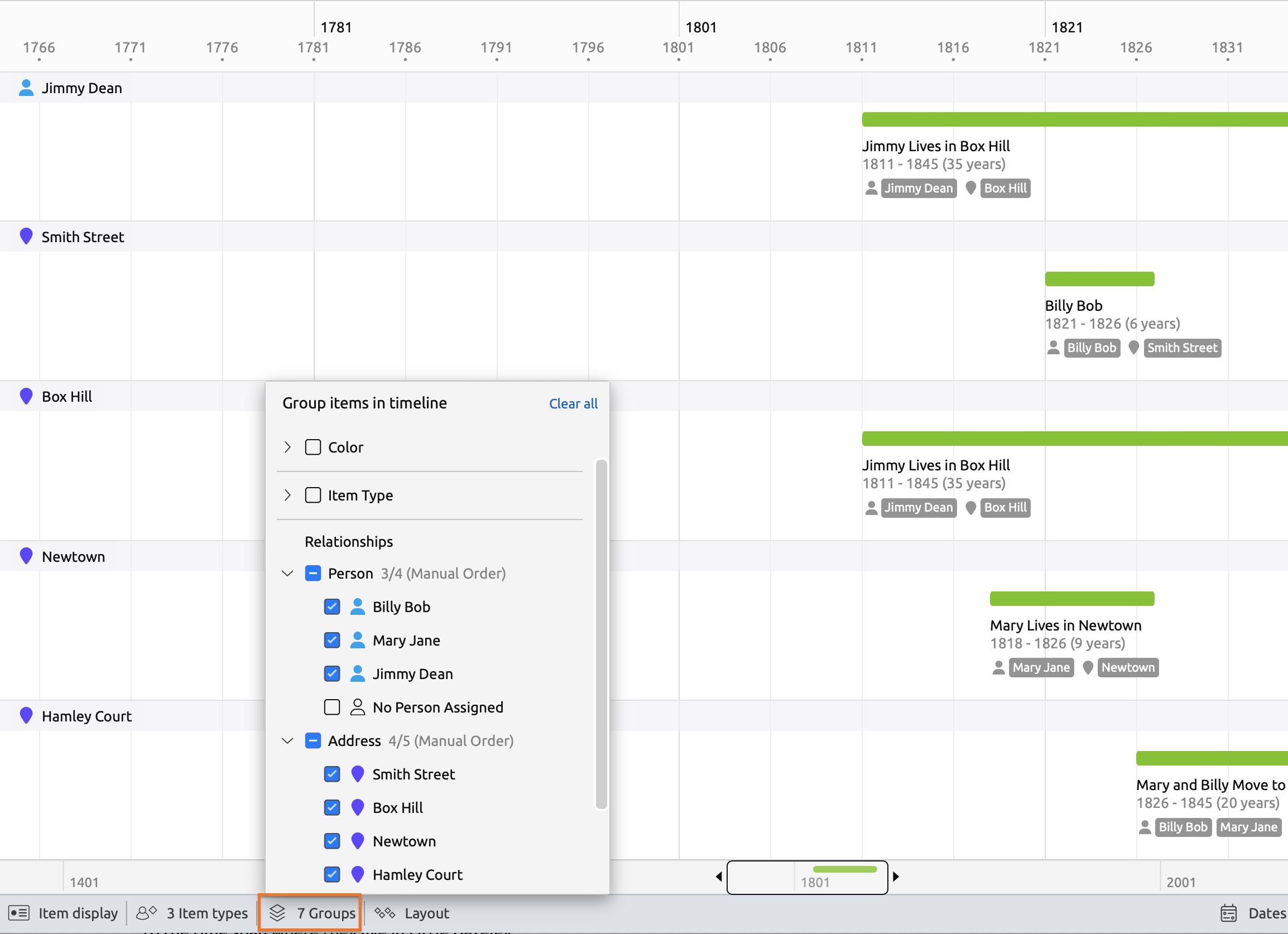Open the Layout menu in bottom bar
Screen dimensions: 1288x934
click(426, 913)
